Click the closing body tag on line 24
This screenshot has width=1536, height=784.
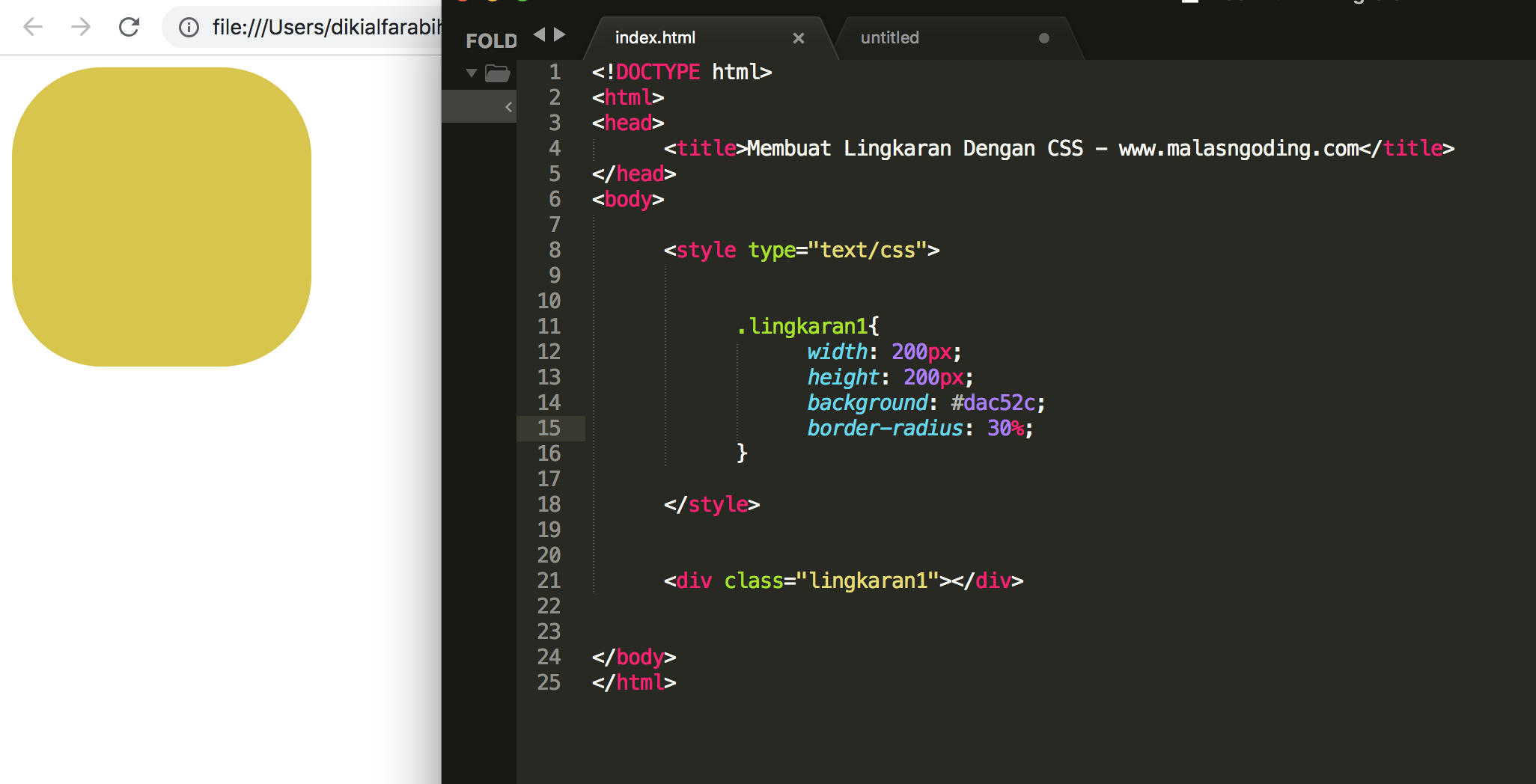click(x=634, y=657)
